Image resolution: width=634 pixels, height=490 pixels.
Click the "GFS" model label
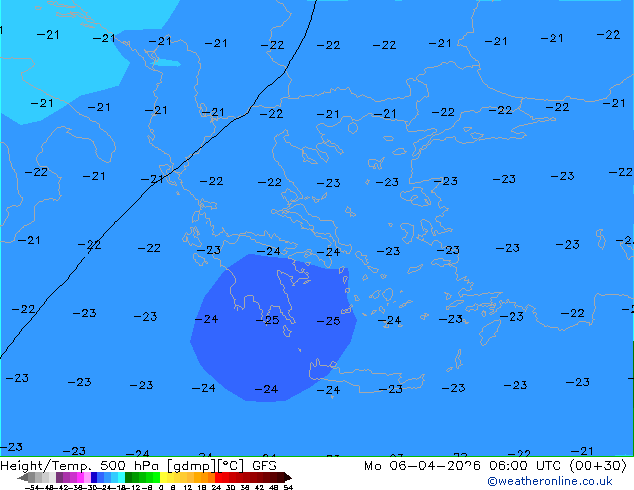click(264, 466)
